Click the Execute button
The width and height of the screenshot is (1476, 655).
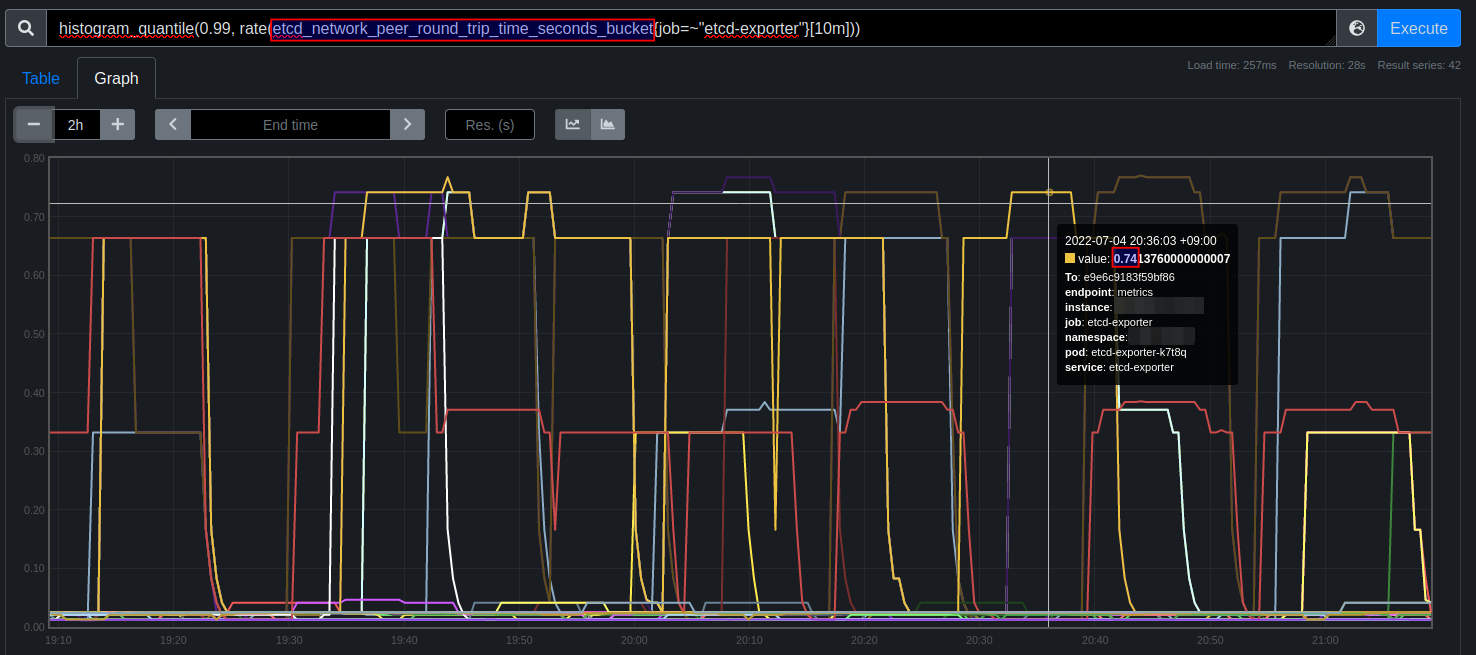point(1419,28)
